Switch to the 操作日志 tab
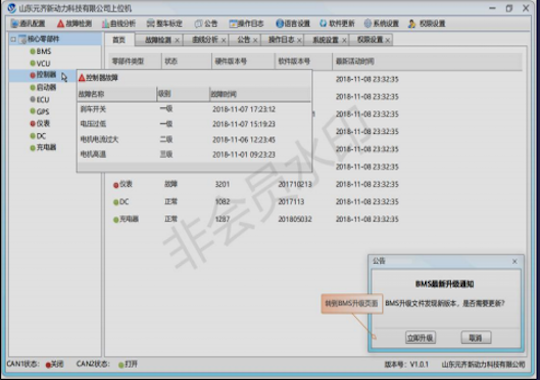Image resolution: width=540 pixels, height=380 pixels. pos(281,40)
